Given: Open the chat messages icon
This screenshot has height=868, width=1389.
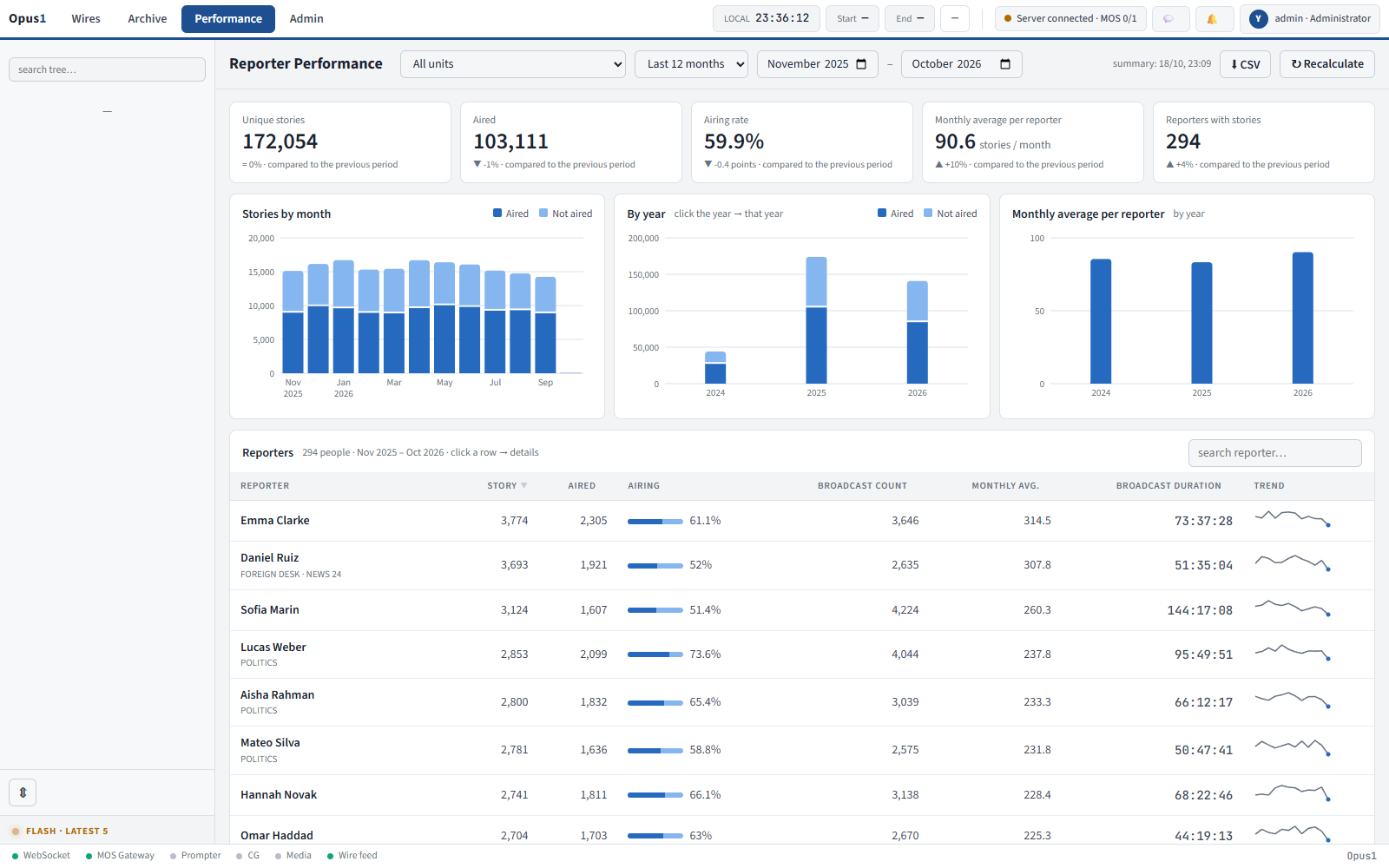Looking at the screenshot, I should (x=1170, y=18).
